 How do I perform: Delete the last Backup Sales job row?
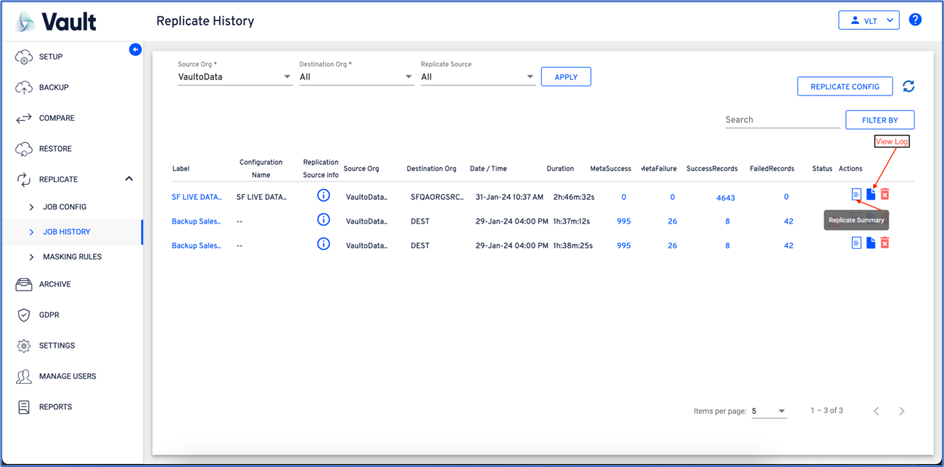click(x=885, y=243)
